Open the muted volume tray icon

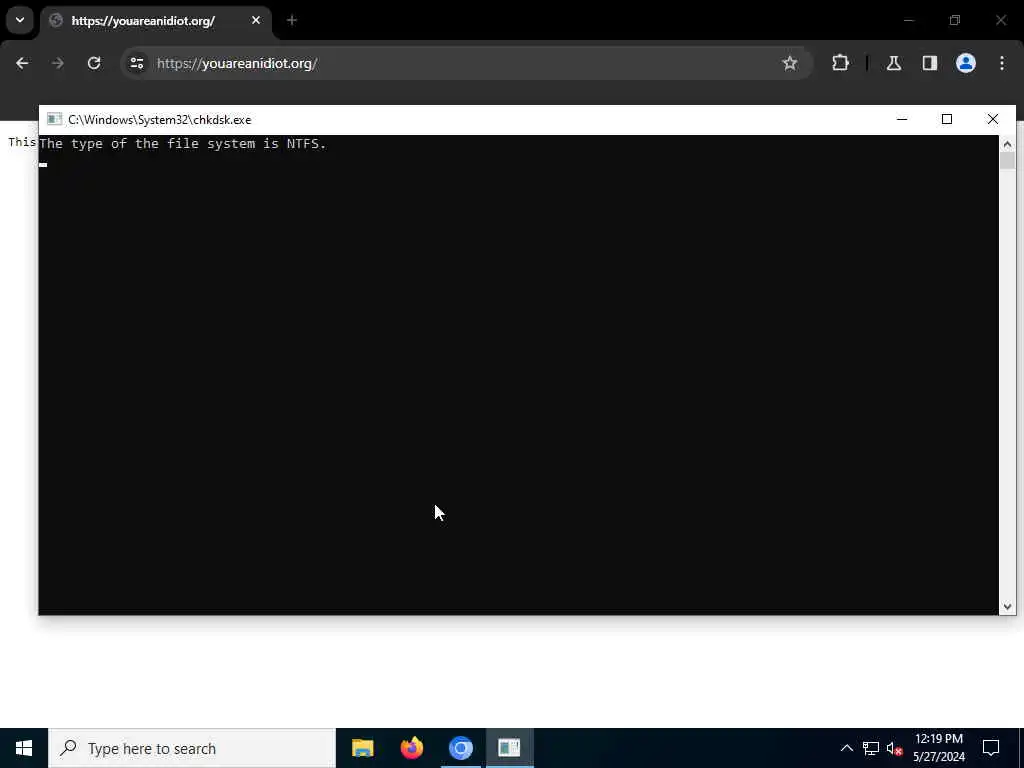click(894, 748)
